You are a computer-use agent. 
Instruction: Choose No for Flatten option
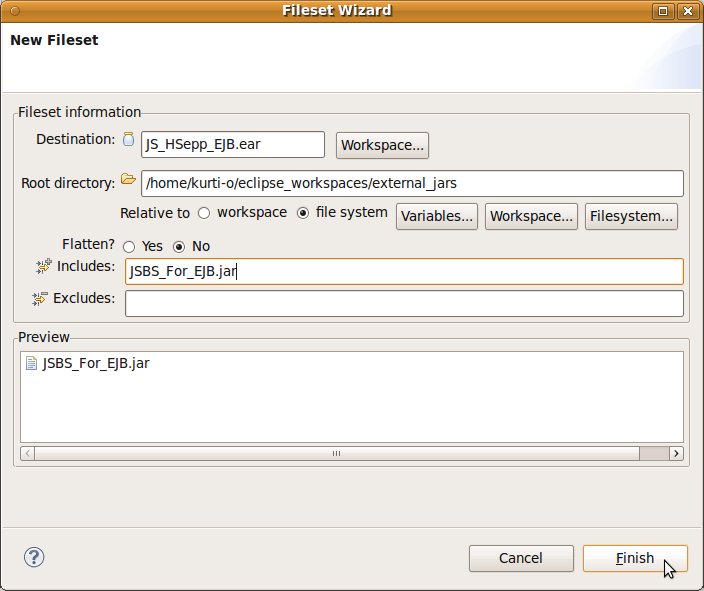[180, 246]
